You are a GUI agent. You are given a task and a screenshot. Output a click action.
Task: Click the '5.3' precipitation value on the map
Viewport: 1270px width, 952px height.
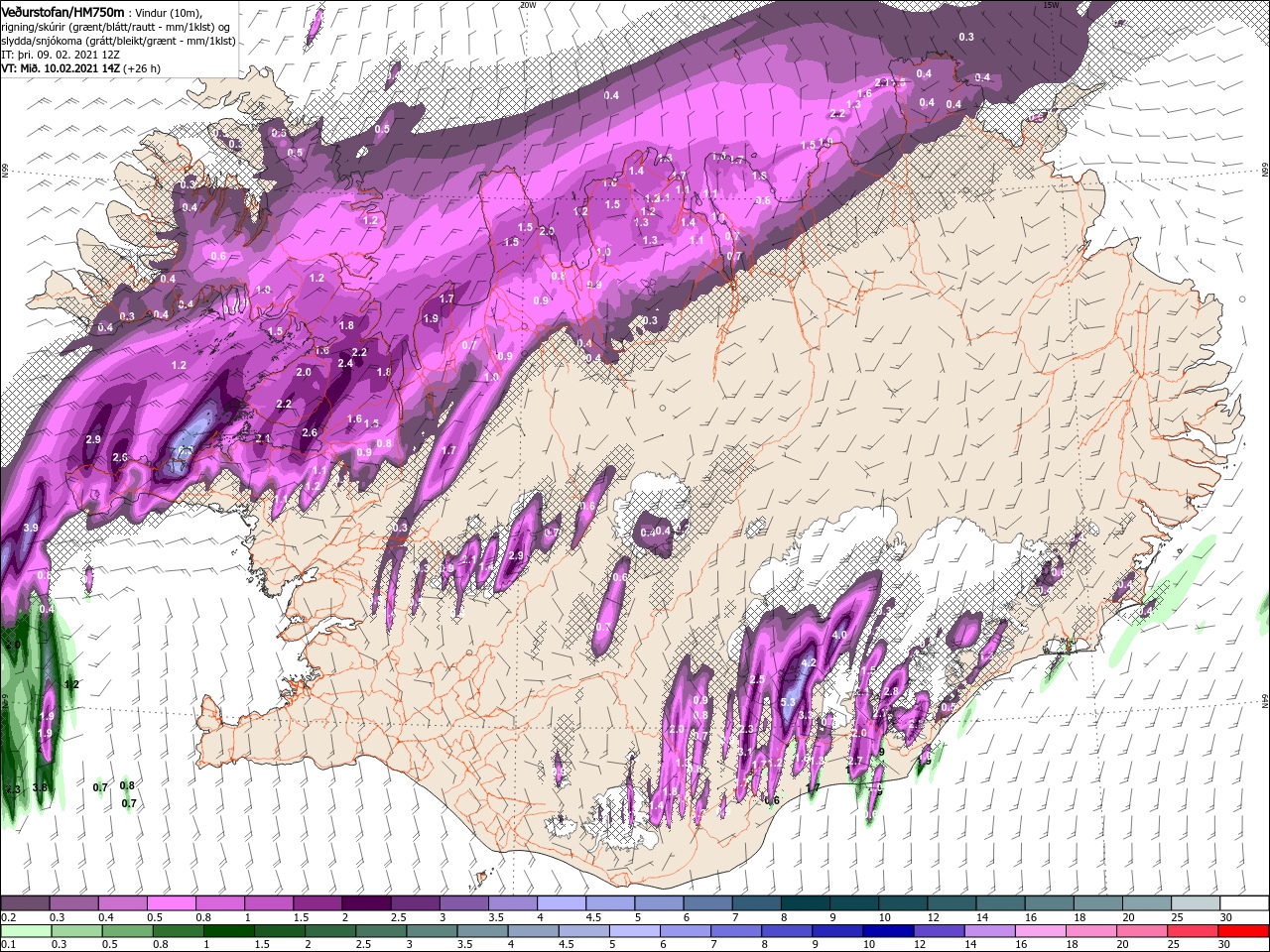point(789,703)
